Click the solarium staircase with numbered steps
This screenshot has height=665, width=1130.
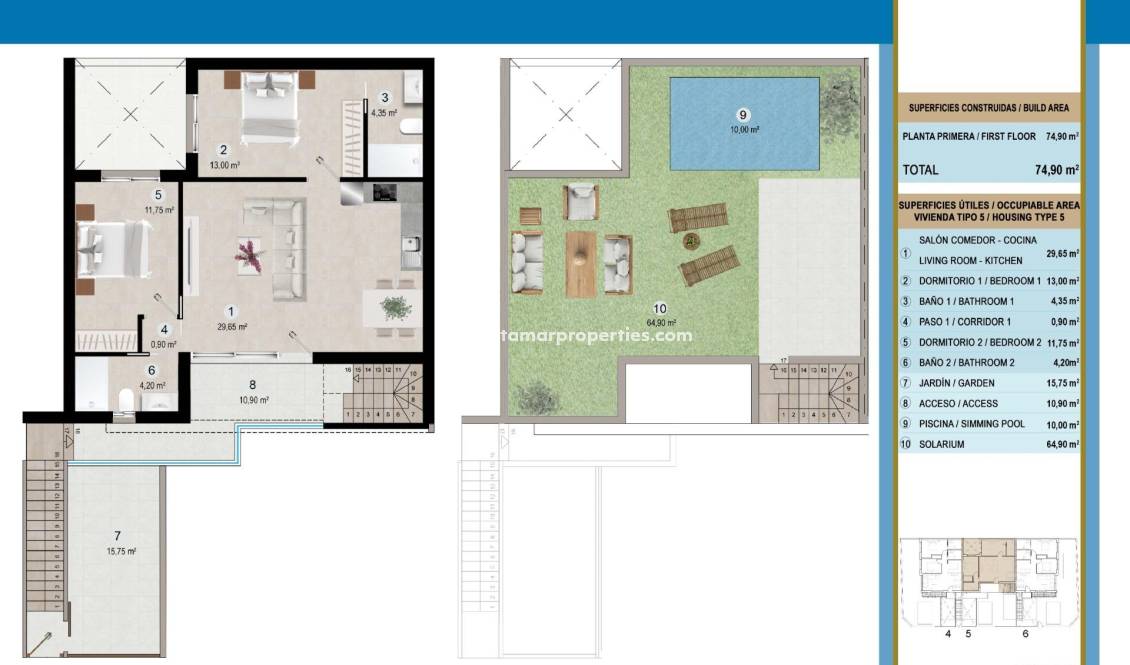point(810,393)
